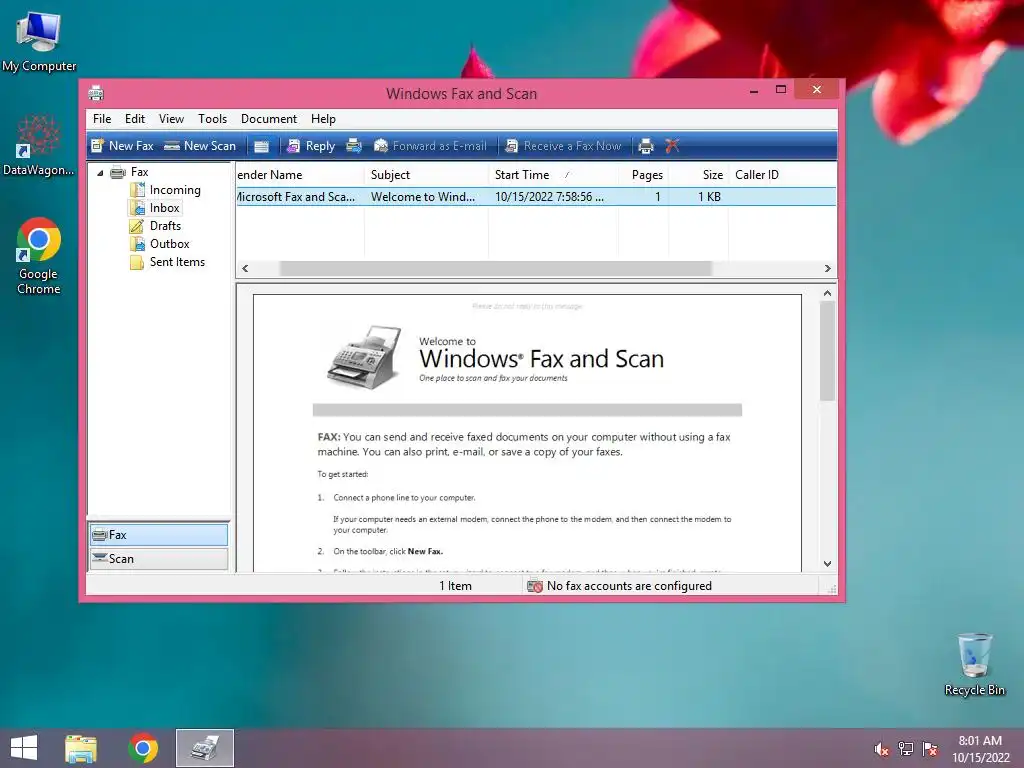The height and width of the screenshot is (768, 1024).
Task: Sort by Sender Name column header
Action: click(300, 175)
